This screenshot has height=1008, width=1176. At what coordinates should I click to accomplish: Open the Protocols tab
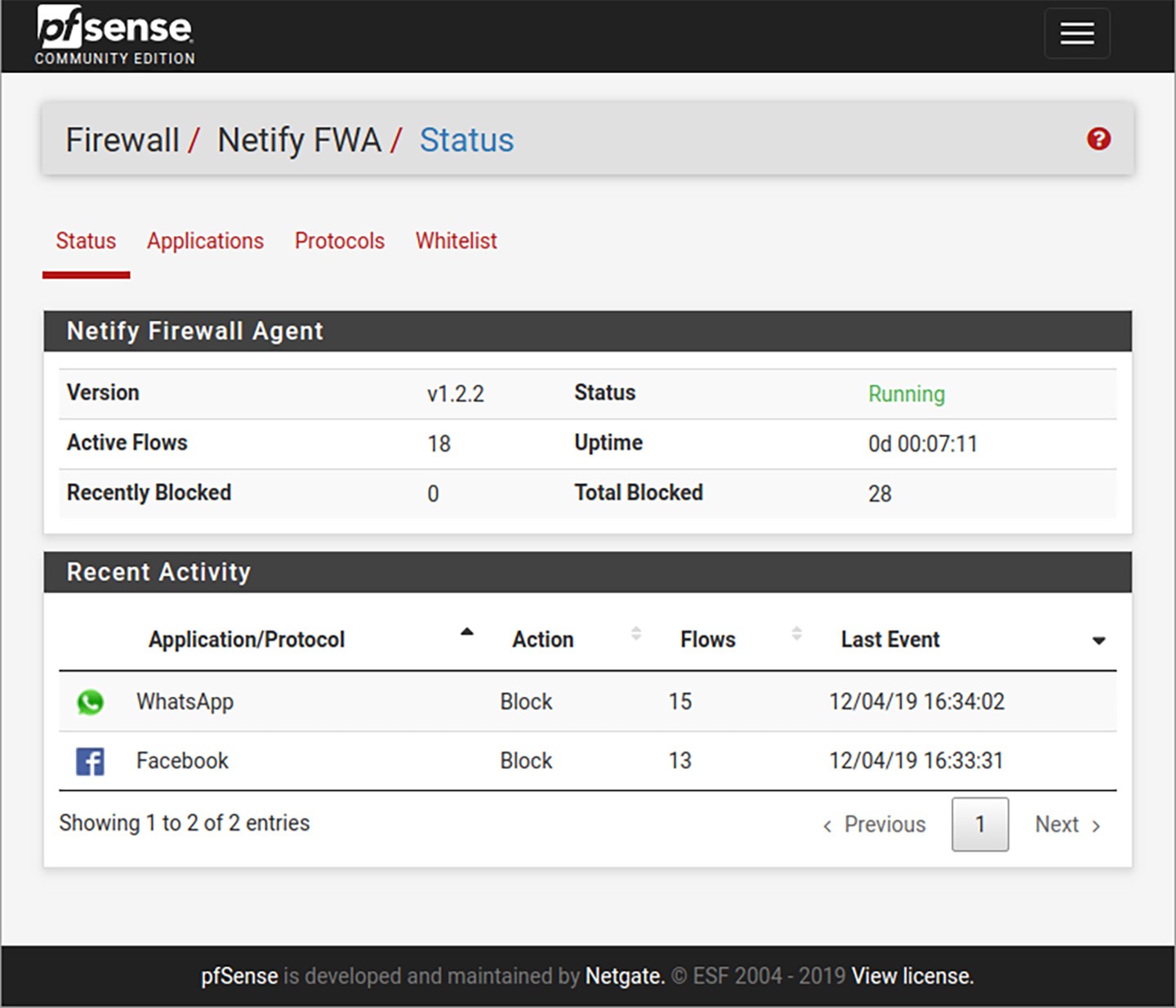pos(339,241)
